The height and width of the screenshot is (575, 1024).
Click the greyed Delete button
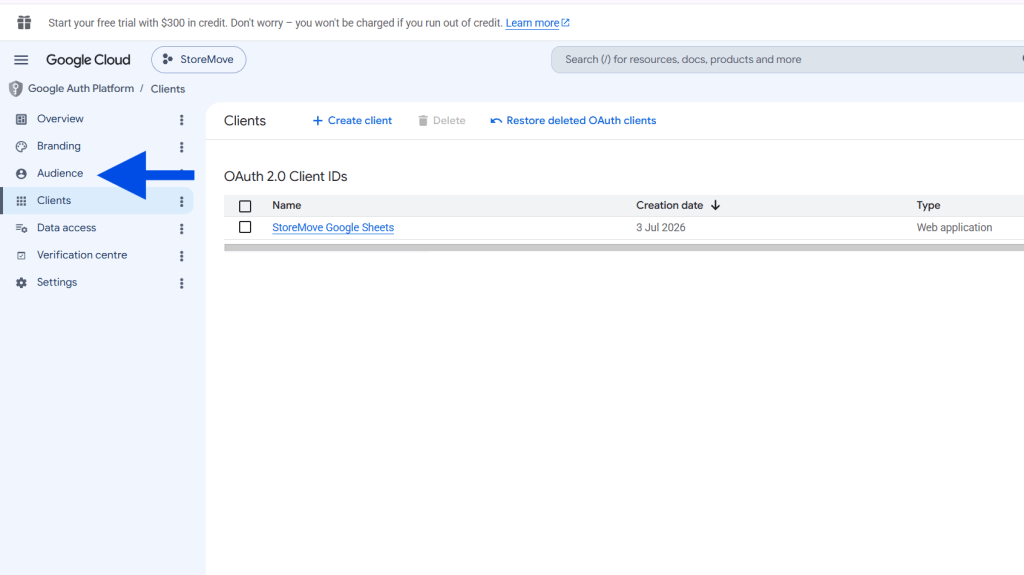tap(441, 121)
